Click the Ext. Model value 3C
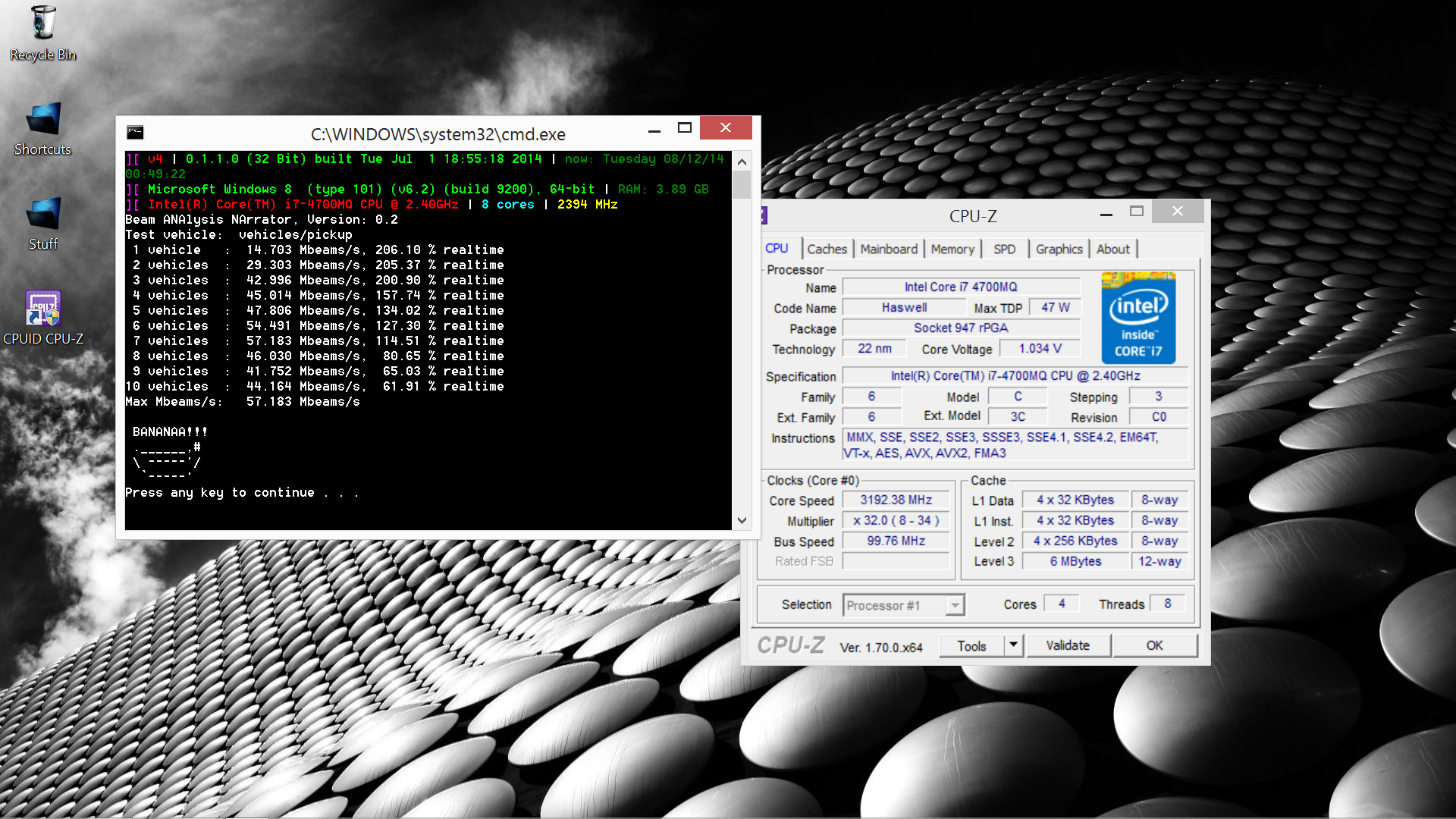The height and width of the screenshot is (819, 1456). click(x=1018, y=416)
